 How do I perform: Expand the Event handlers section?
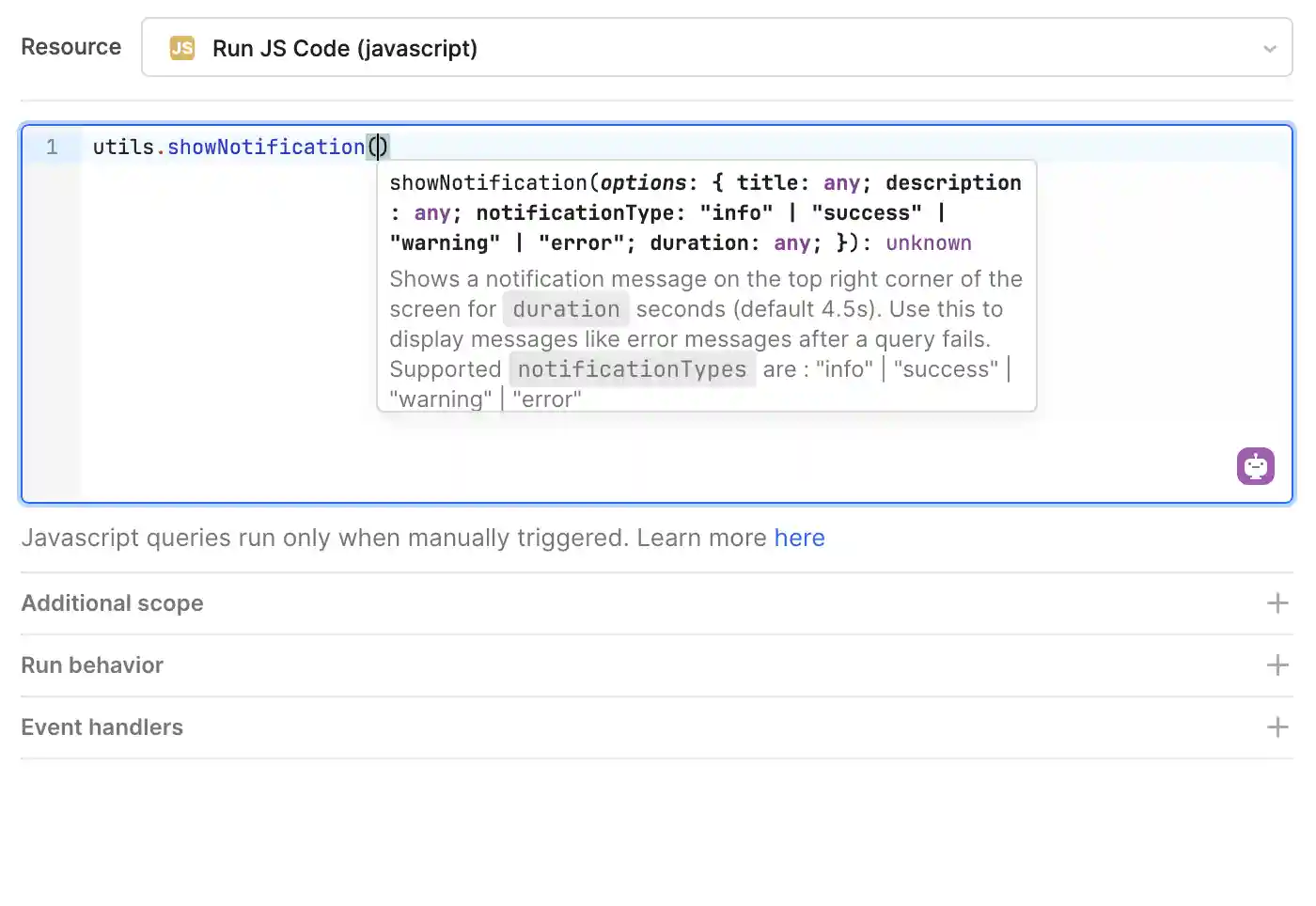click(102, 727)
